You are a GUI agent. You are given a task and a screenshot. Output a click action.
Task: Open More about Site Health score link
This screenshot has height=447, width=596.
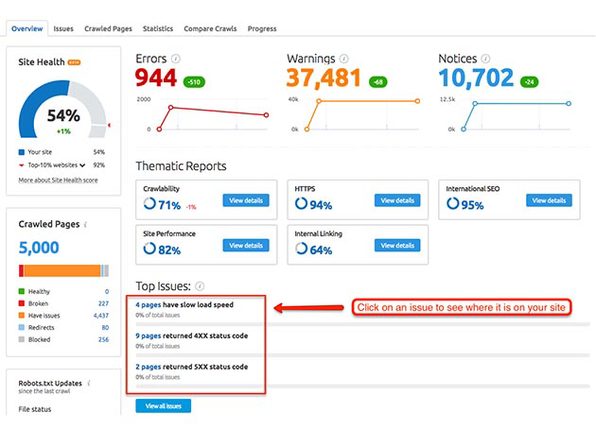58,180
